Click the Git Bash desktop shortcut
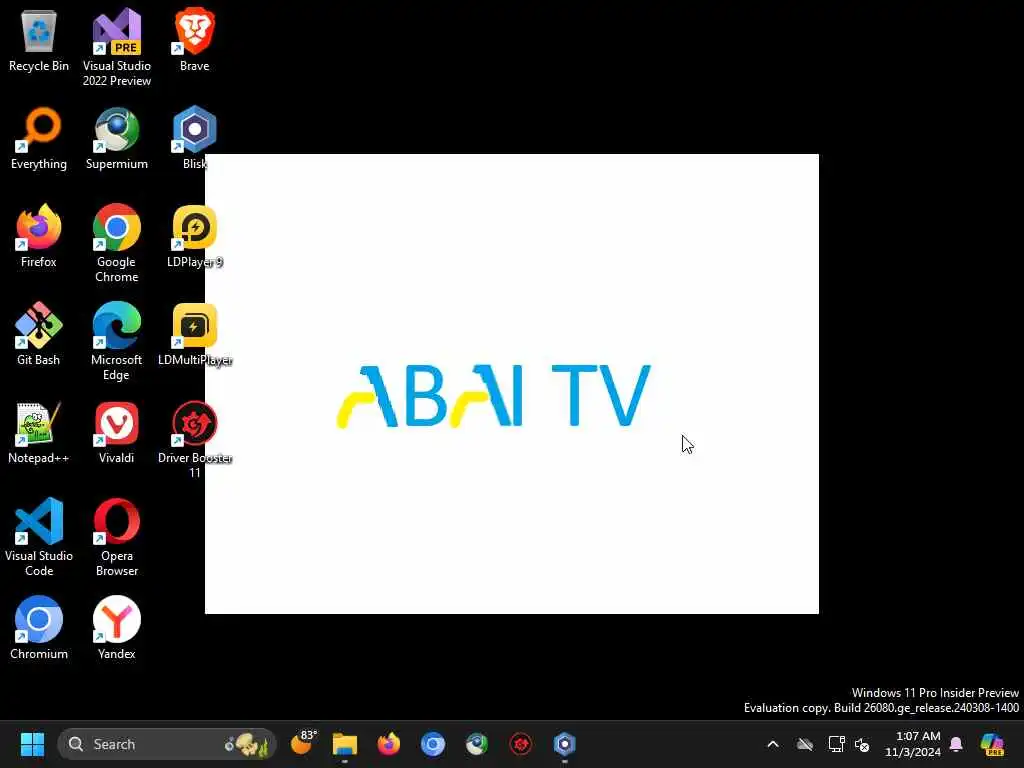The height and width of the screenshot is (768, 1024). [39, 334]
